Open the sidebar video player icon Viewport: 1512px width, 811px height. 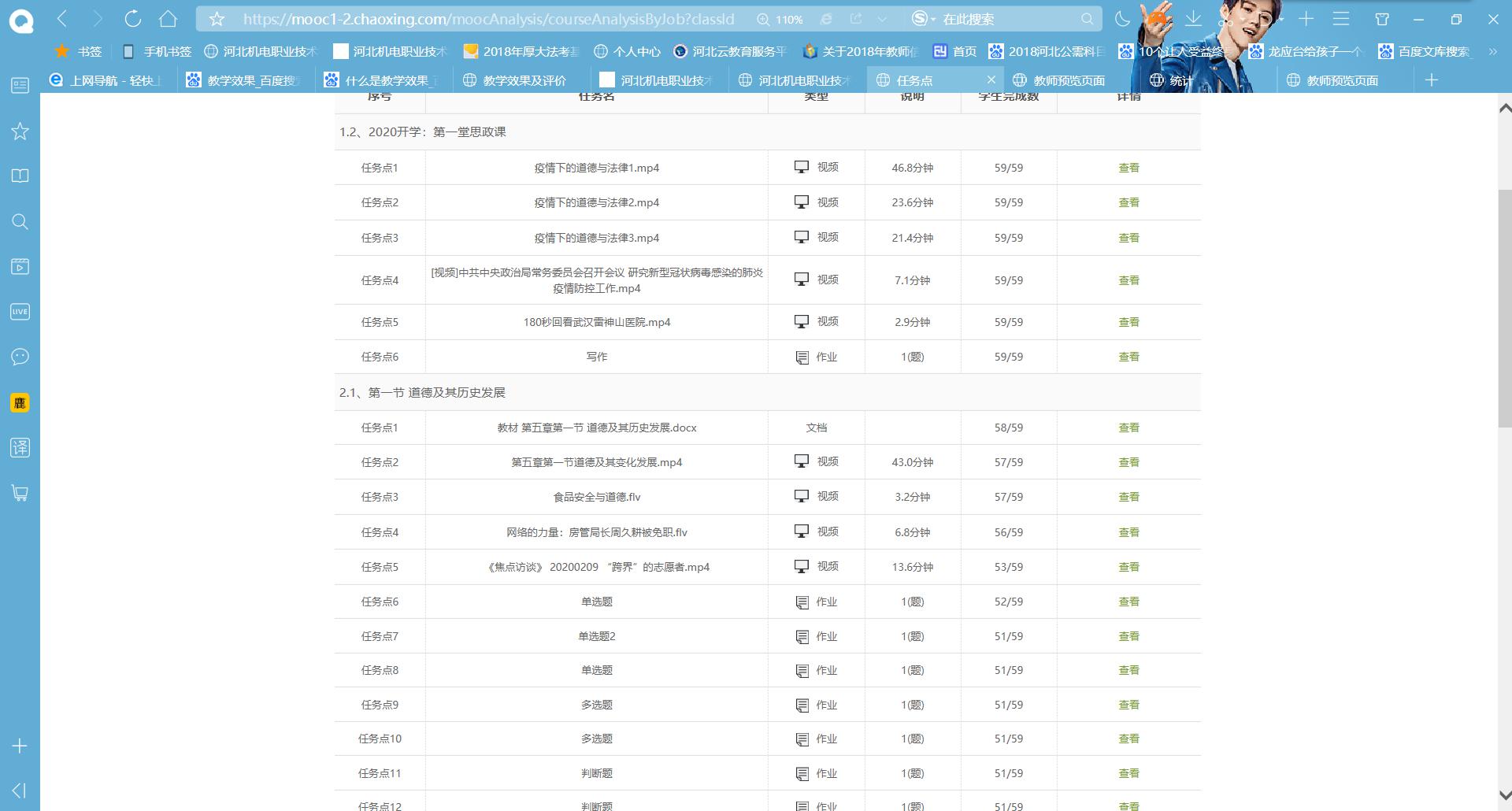pyautogui.click(x=20, y=266)
